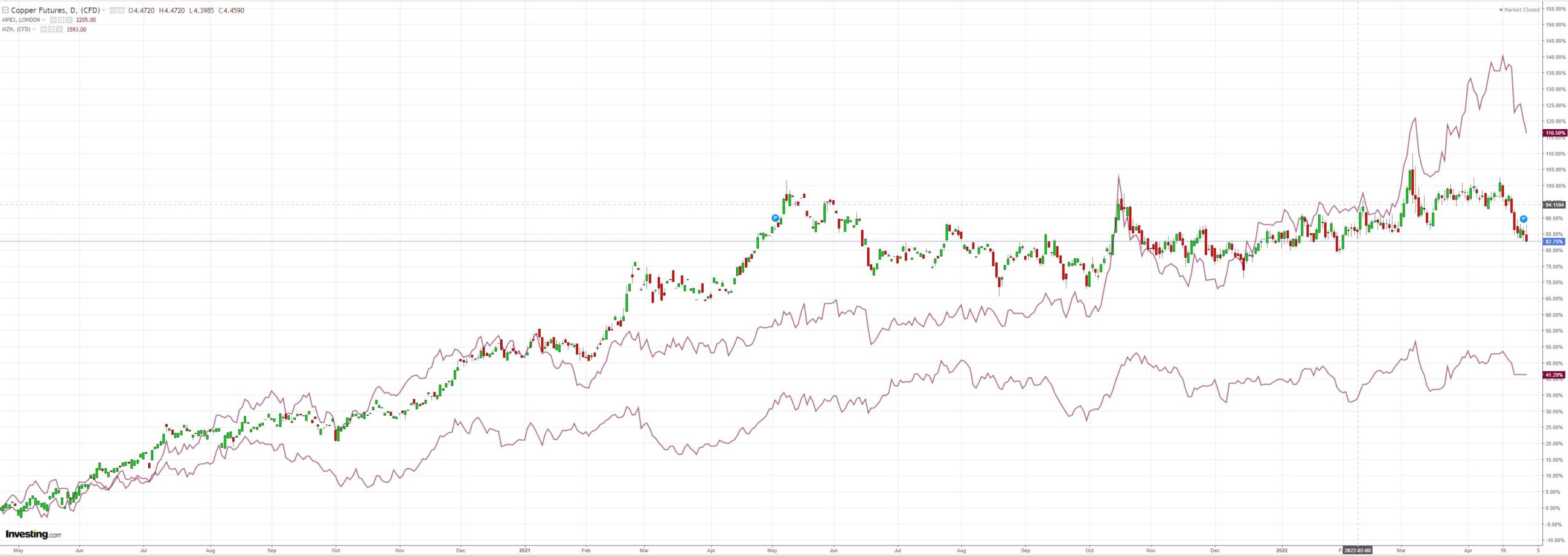Open MPB3 LONDON format settings icon
The height and width of the screenshot is (556, 1568).
(x=61, y=20)
